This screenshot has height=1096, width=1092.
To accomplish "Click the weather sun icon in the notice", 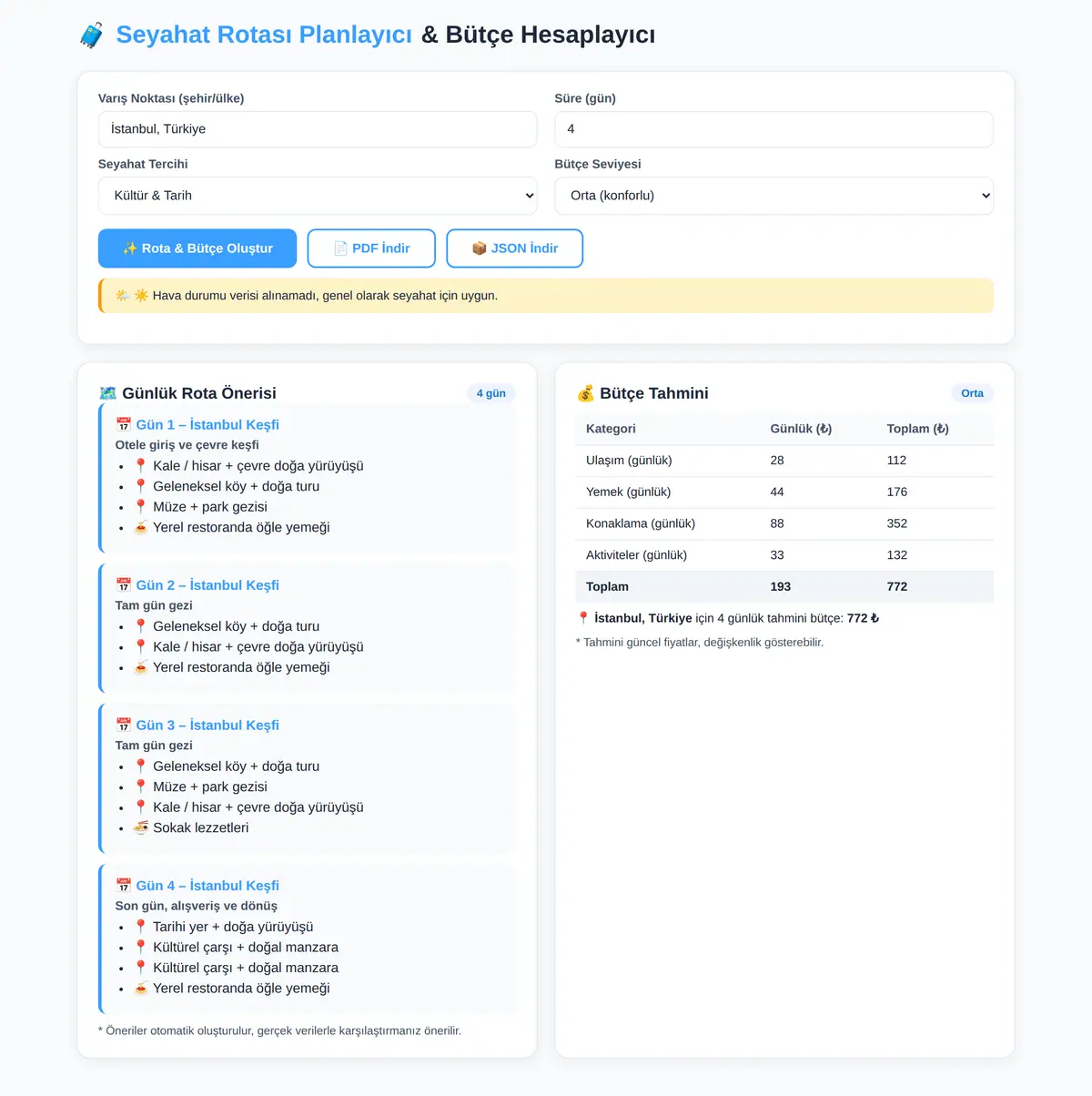I will [141, 296].
